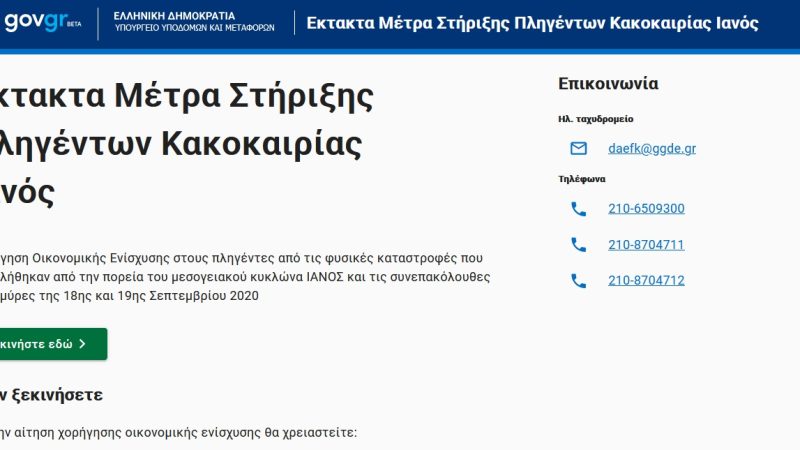Screen dimensions: 800x450
Task: Click the phone icon beside 210-8704712
Action: (578, 281)
